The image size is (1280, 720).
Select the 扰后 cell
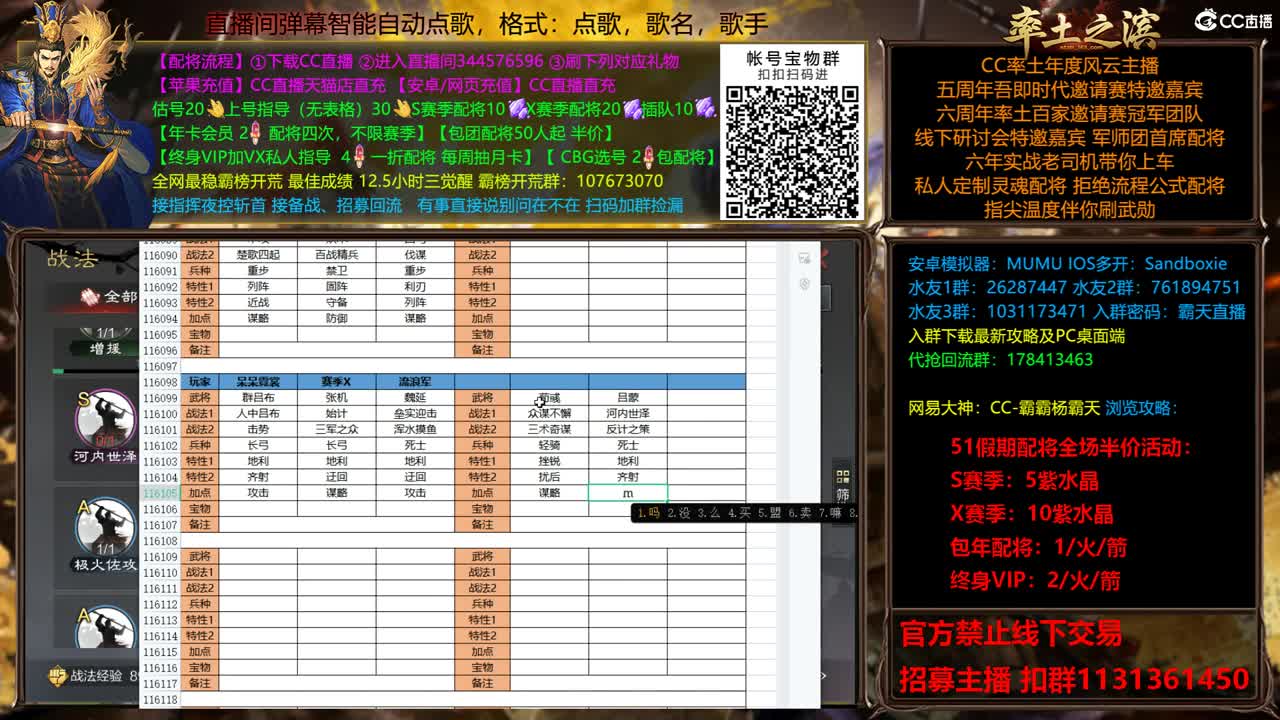tap(550, 477)
